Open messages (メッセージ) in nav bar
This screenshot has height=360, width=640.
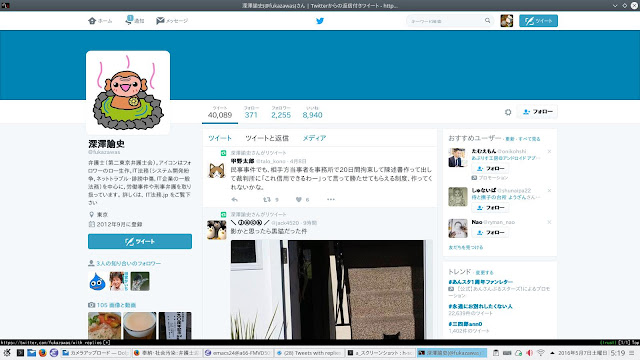(172, 21)
